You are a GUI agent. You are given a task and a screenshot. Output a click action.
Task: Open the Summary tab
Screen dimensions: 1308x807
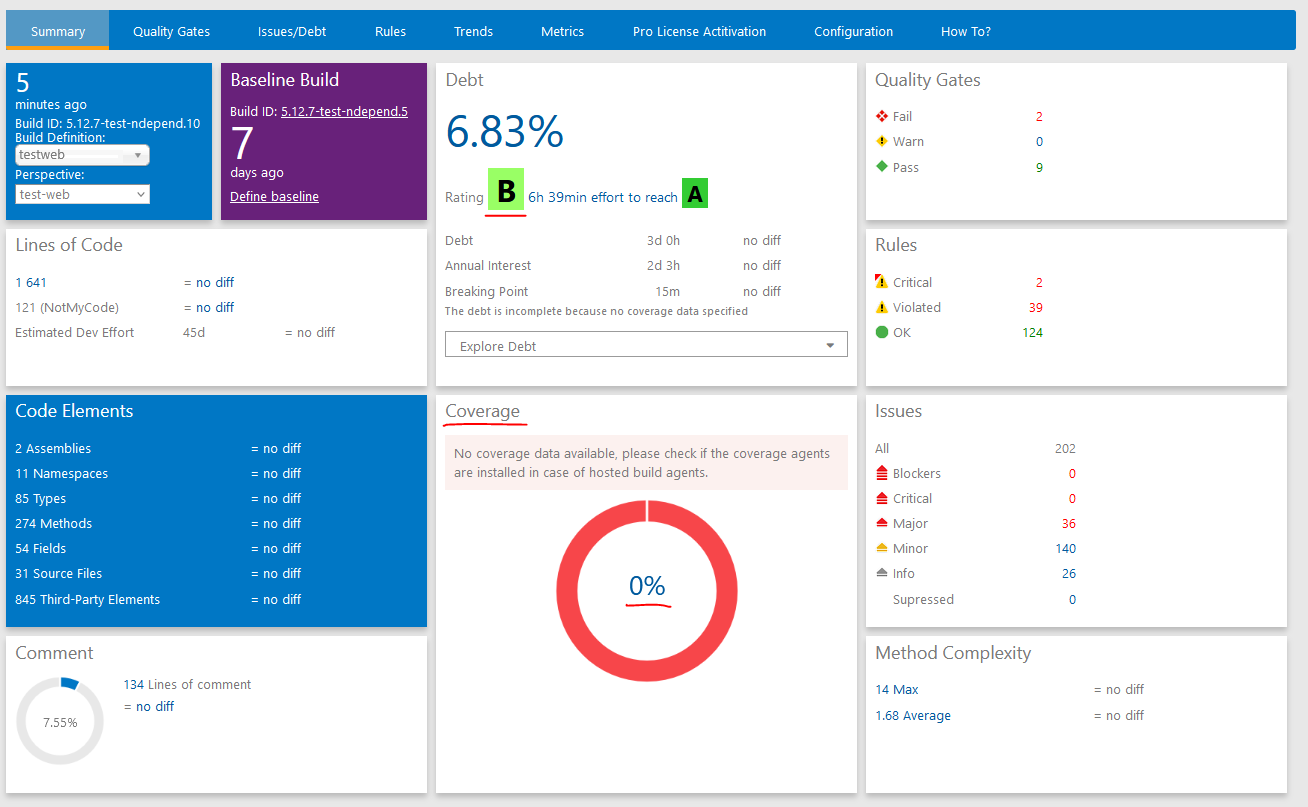click(x=58, y=31)
